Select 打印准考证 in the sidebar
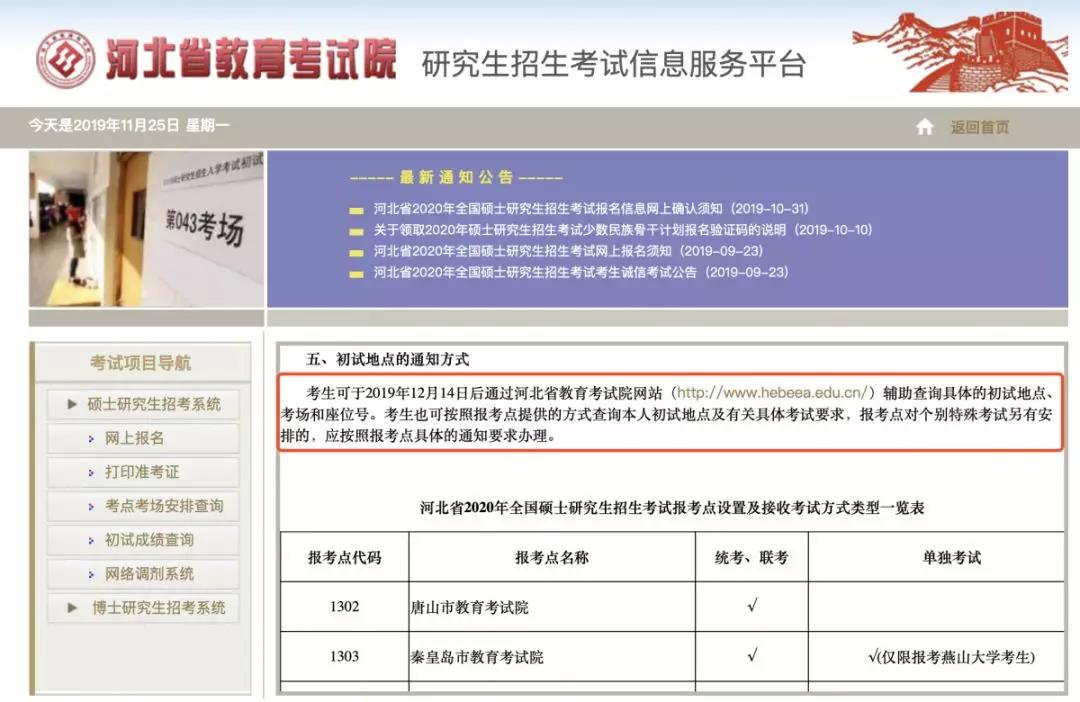Image resolution: width=1080 pixels, height=702 pixels. coord(143,472)
